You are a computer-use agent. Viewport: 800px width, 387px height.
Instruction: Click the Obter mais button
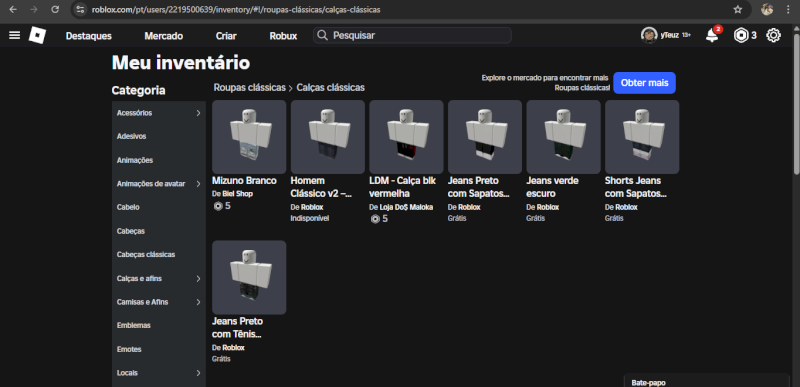pyautogui.click(x=644, y=83)
